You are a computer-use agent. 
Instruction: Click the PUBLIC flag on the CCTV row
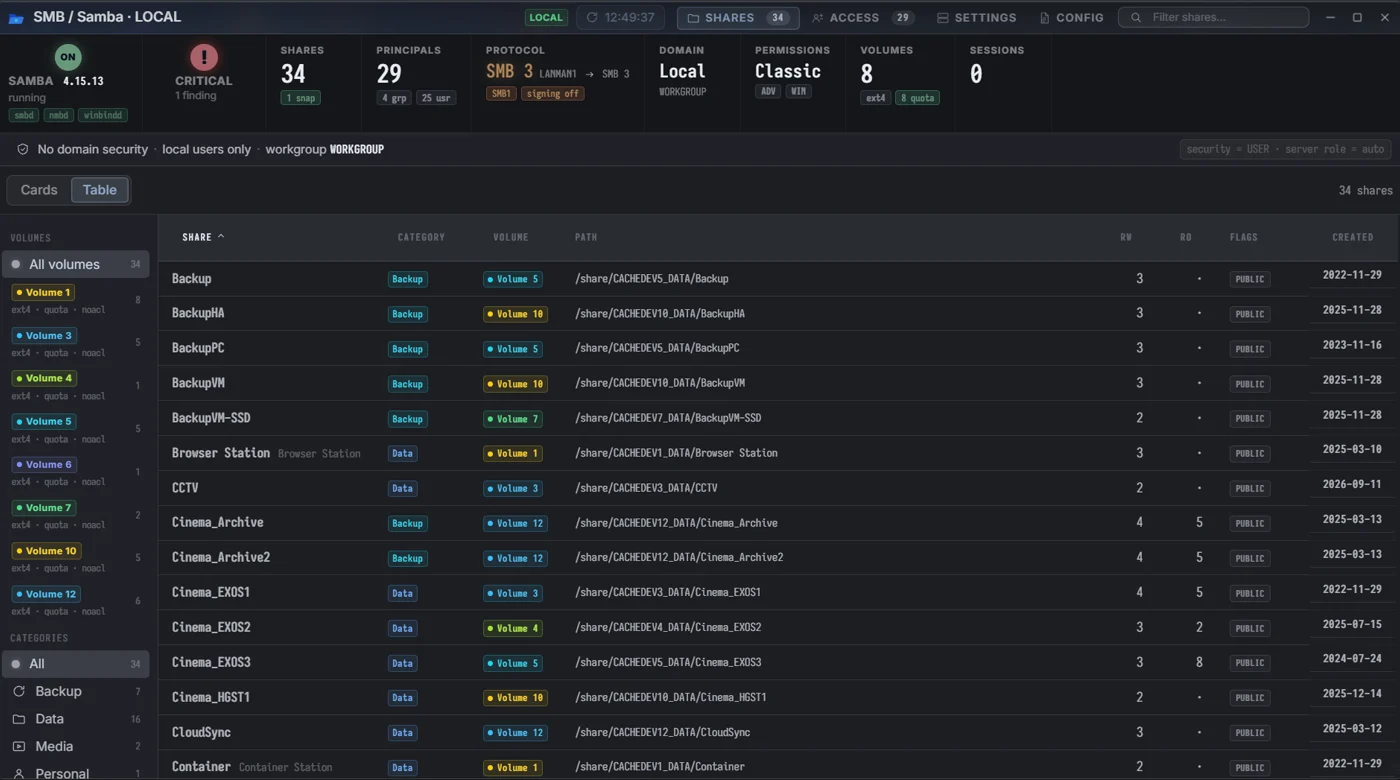(1250, 489)
